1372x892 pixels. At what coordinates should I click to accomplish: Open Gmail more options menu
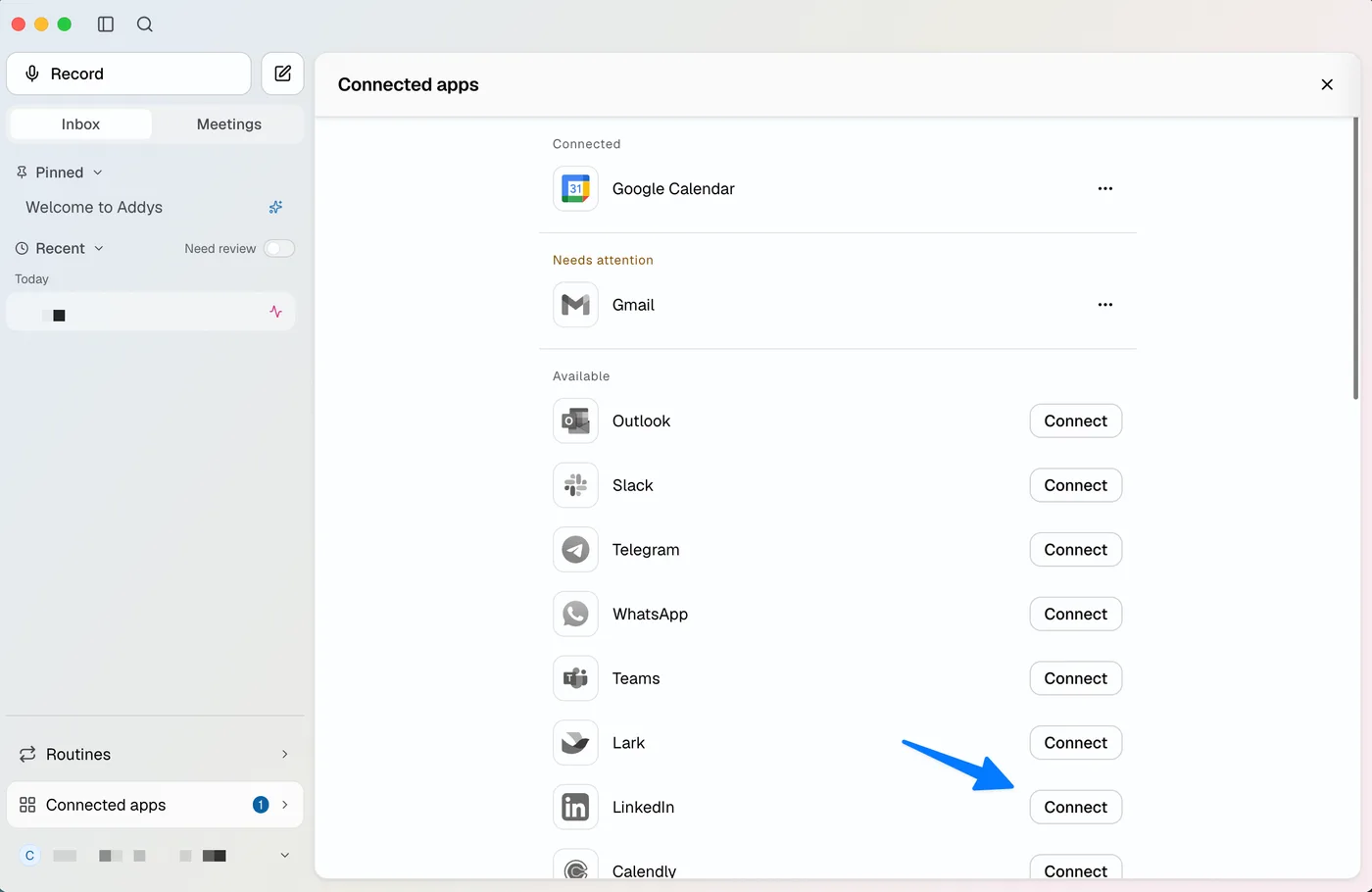coord(1105,305)
